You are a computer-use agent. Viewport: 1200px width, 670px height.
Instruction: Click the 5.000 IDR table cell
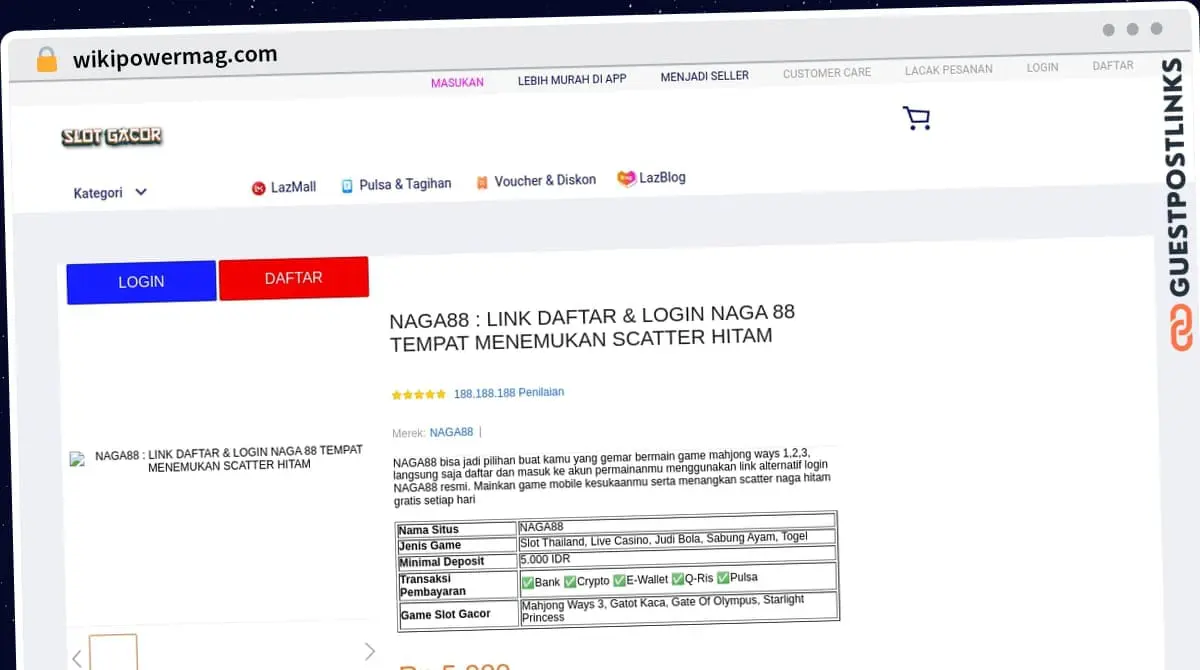[x=677, y=555]
